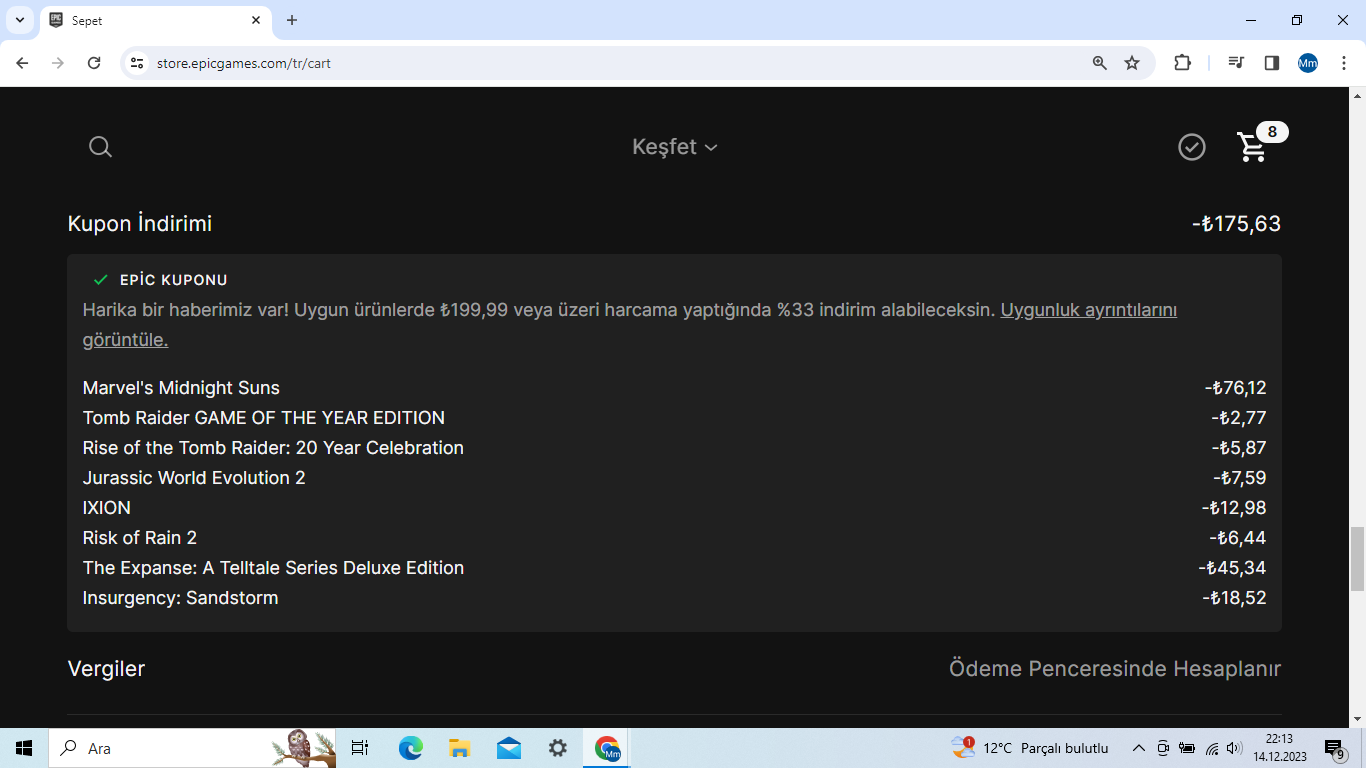This screenshot has height=768, width=1366.
Task: Click the IXION entry in the coupon list
Action: coord(107,508)
